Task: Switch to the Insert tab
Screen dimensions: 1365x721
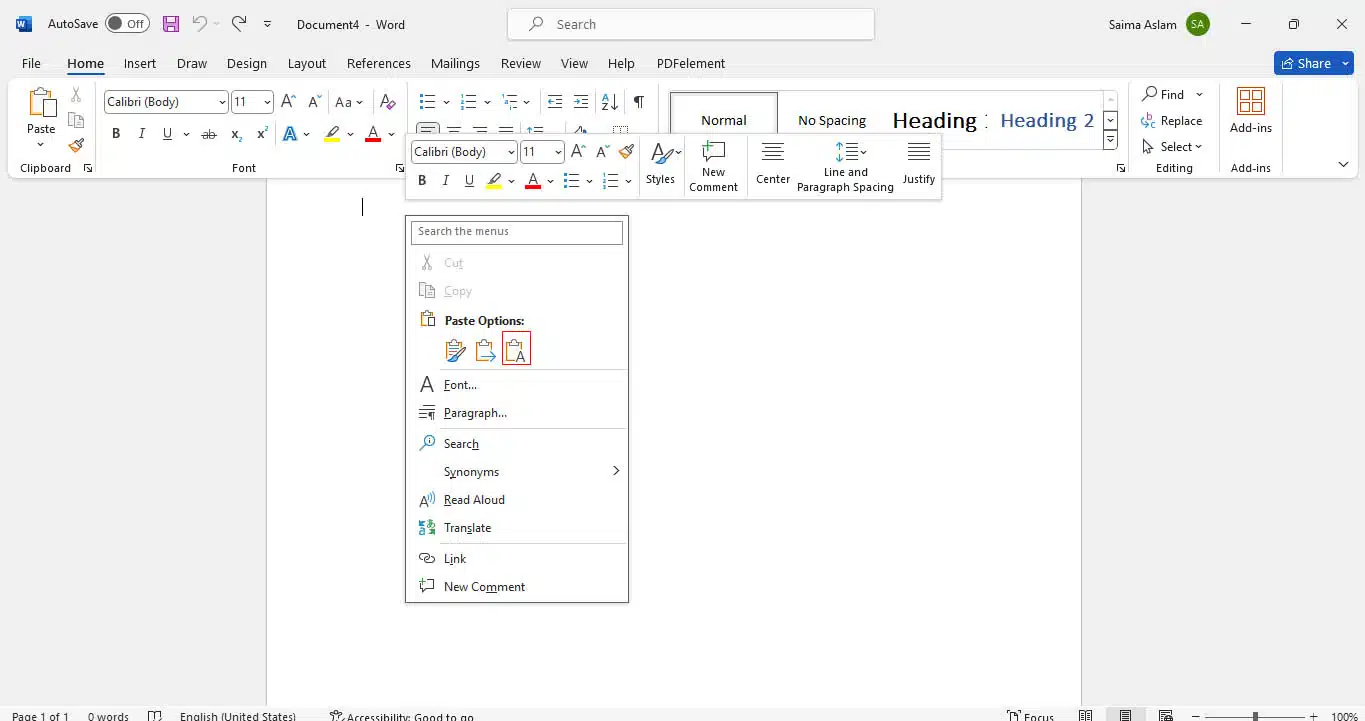Action: (x=139, y=63)
